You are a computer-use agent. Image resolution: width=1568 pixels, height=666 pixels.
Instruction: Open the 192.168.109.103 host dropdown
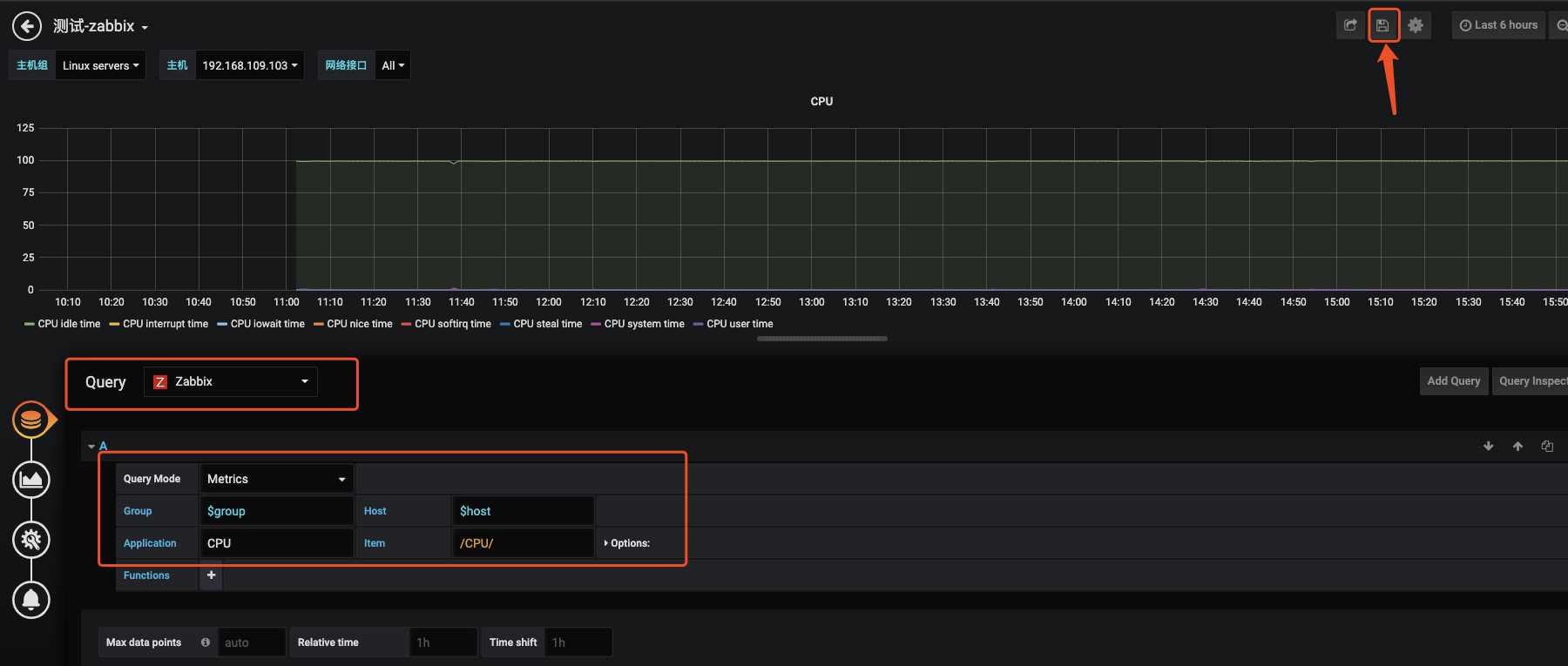pyautogui.click(x=250, y=65)
